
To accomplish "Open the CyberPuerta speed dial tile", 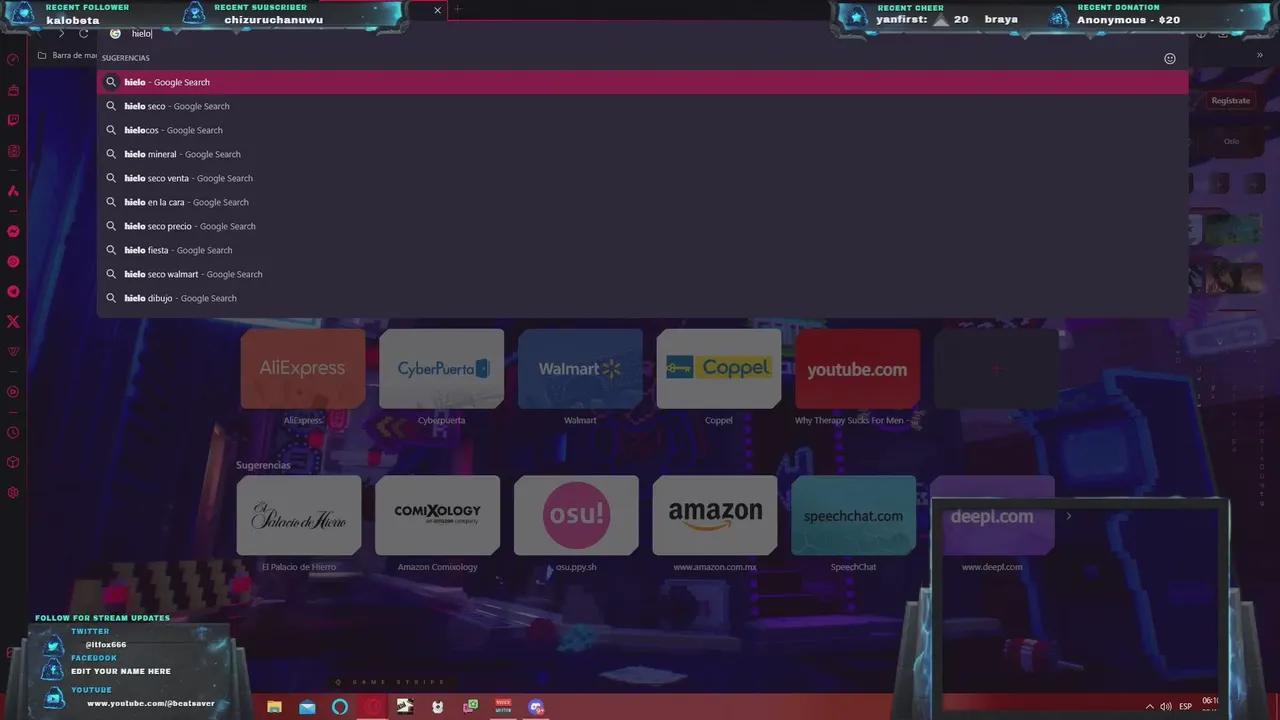I will tap(441, 368).
